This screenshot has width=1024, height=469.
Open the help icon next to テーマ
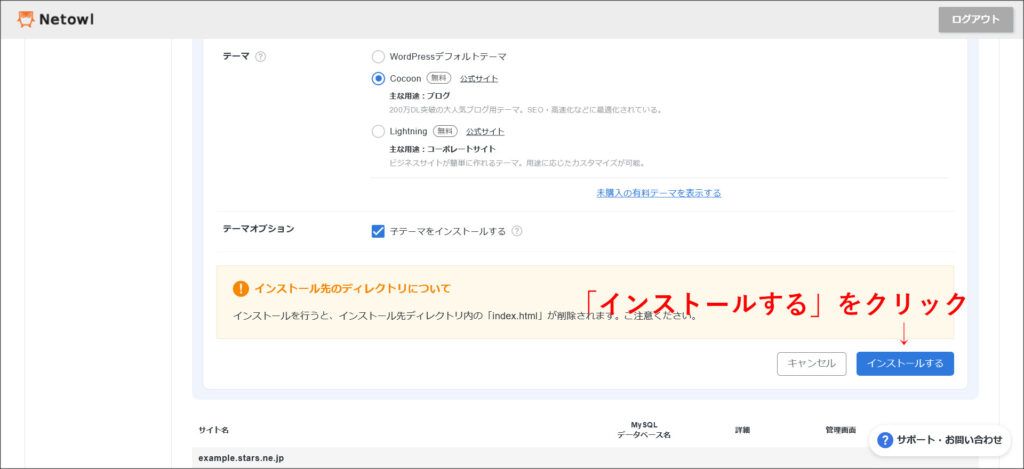[261, 56]
